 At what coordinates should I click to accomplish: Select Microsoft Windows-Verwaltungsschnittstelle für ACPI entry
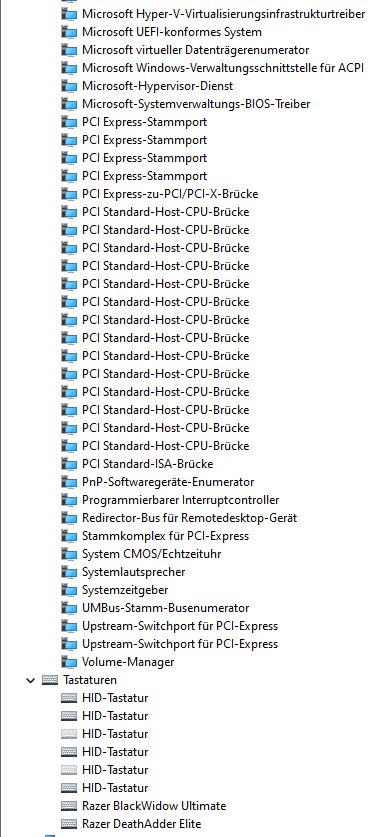223,68
